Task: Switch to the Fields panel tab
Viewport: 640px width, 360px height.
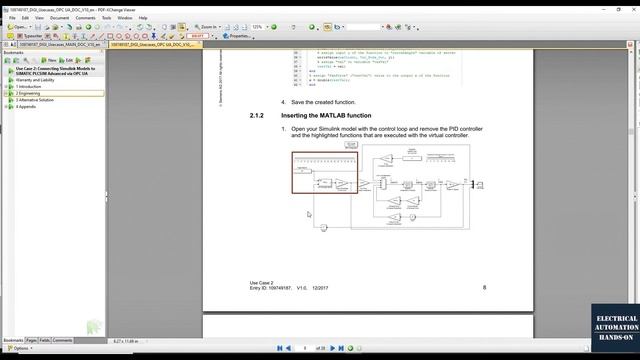Action: (x=45, y=340)
